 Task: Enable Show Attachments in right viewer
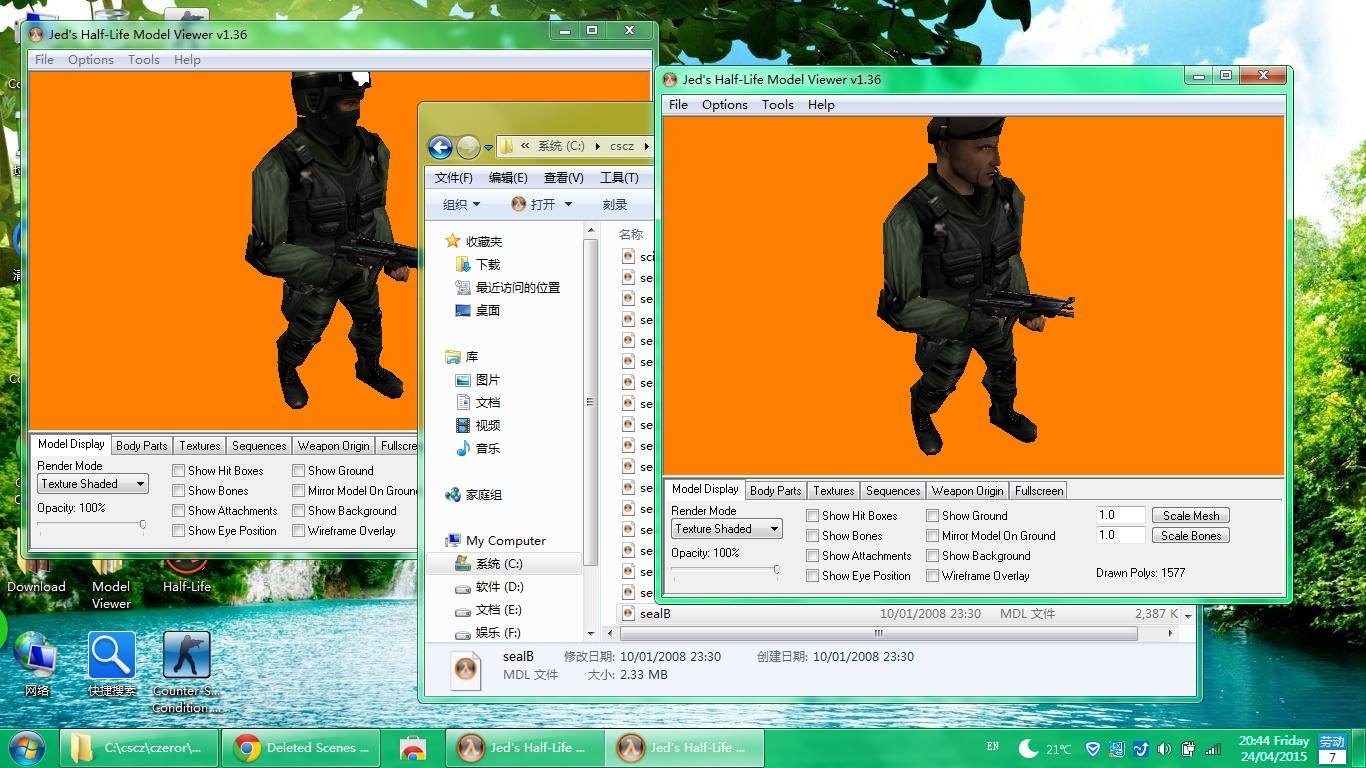(813, 556)
